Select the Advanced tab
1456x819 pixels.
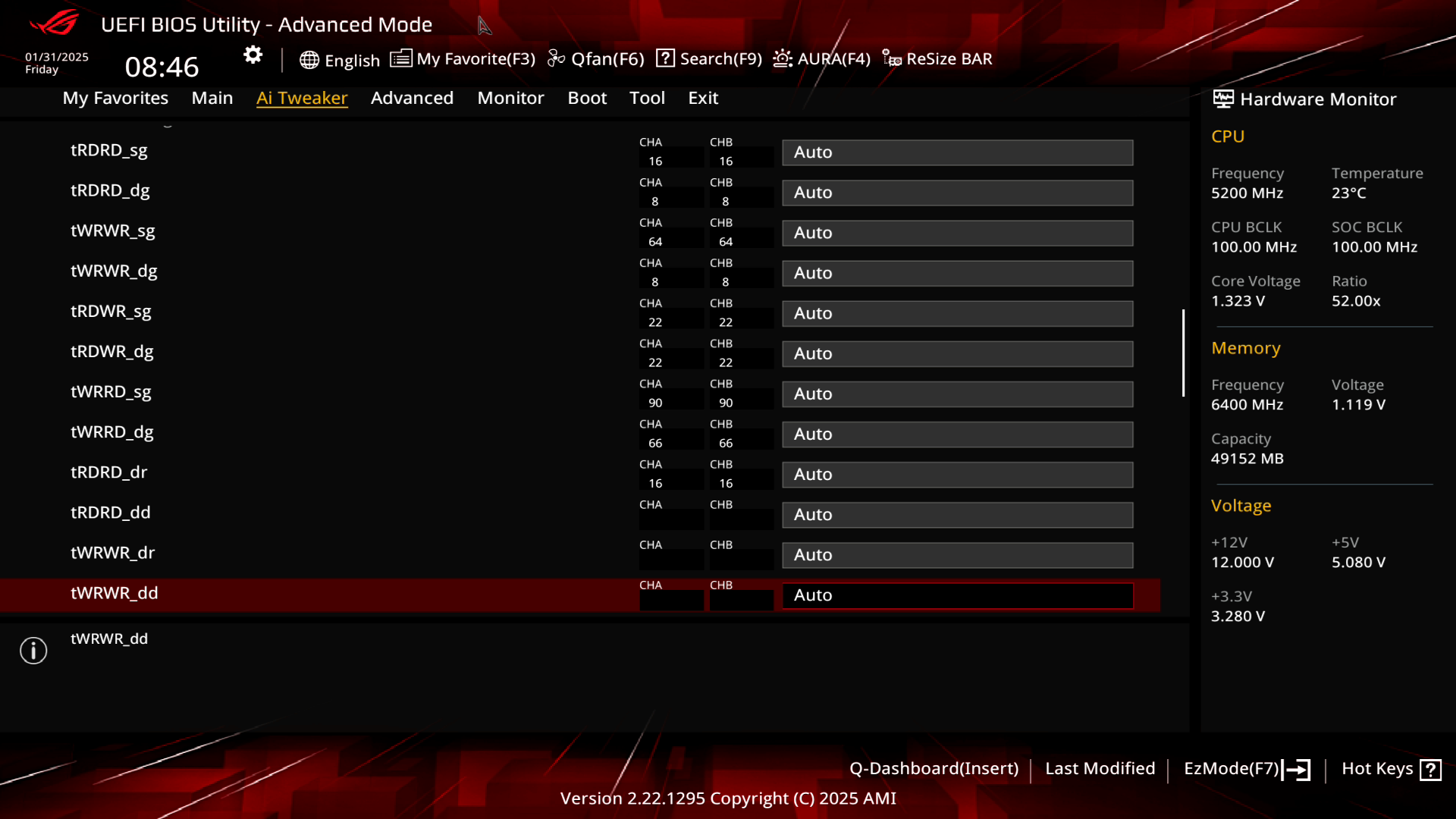[412, 97]
